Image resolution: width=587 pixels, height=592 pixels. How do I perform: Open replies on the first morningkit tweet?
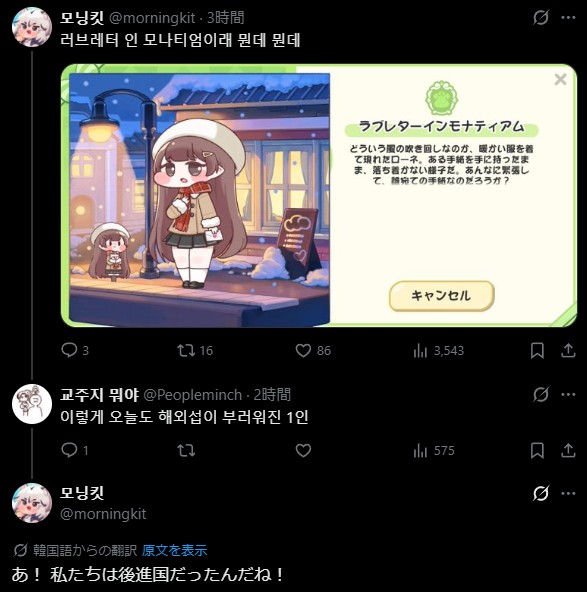75,350
